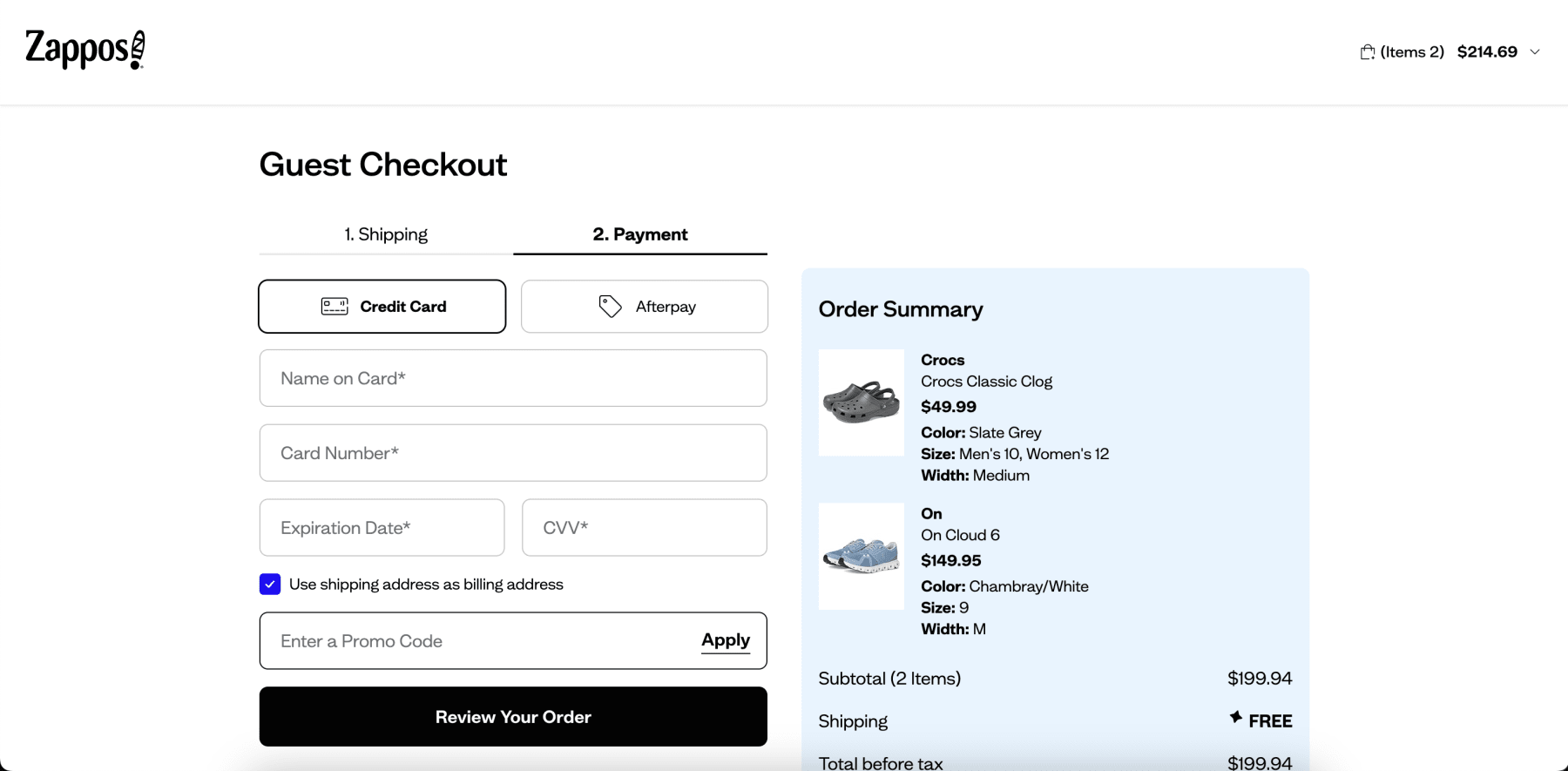Viewport: 1568px width, 771px height.
Task: Select the 2. Payment tab
Action: tap(640, 234)
